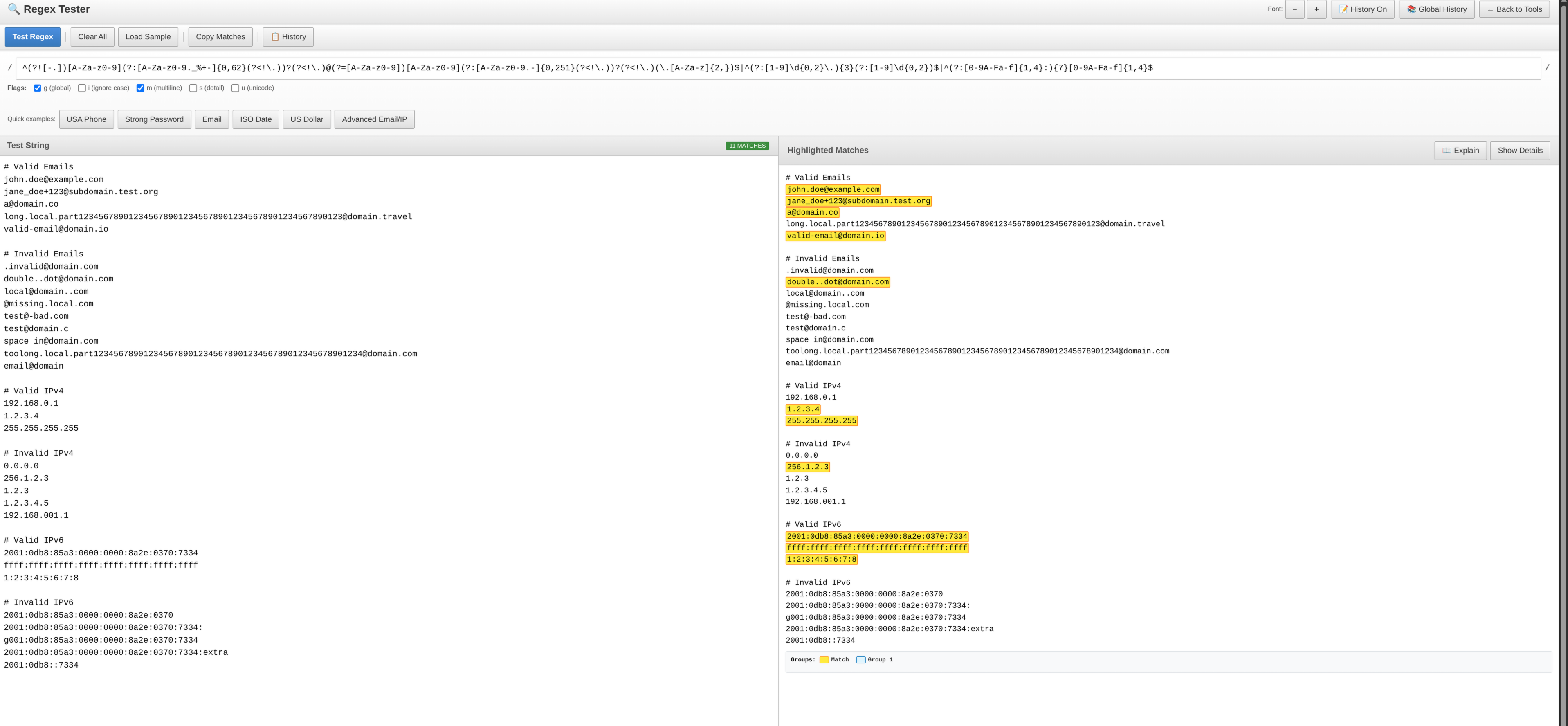Disable the m (multiline) flag
This screenshot has height=726, width=1568.
(141, 88)
